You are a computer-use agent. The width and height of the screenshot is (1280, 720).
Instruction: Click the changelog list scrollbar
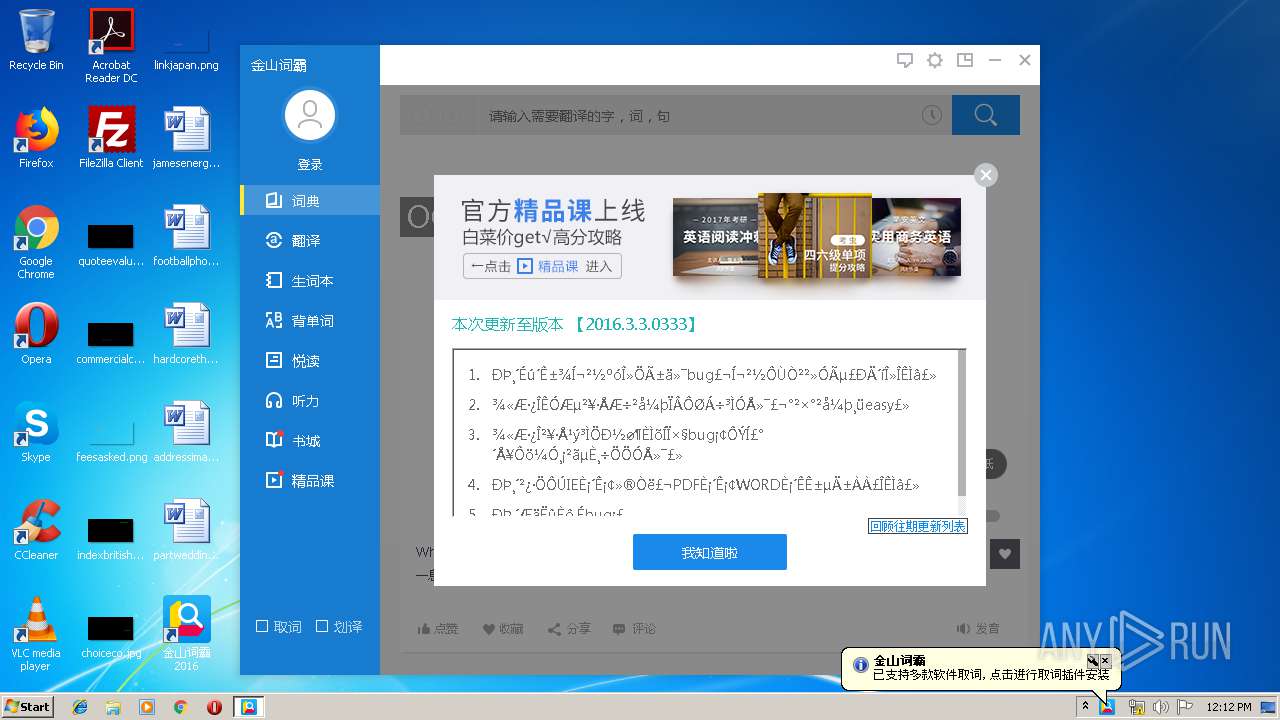point(962,422)
